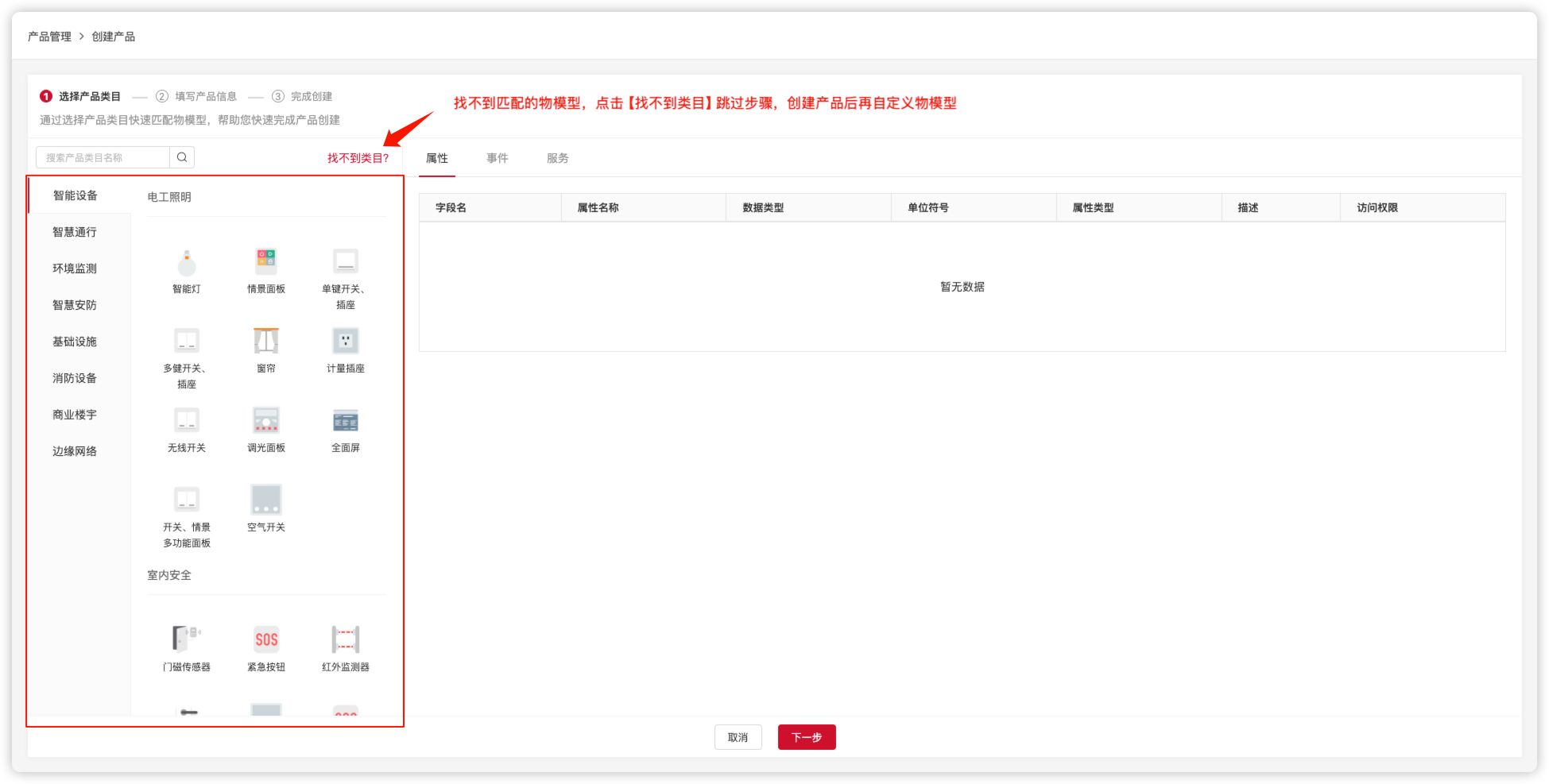Screen dimensions: 1549x784
Task: Choose the 红外监测器 infrared detector icon
Action: pyautogui.click(x=346, y=640)
